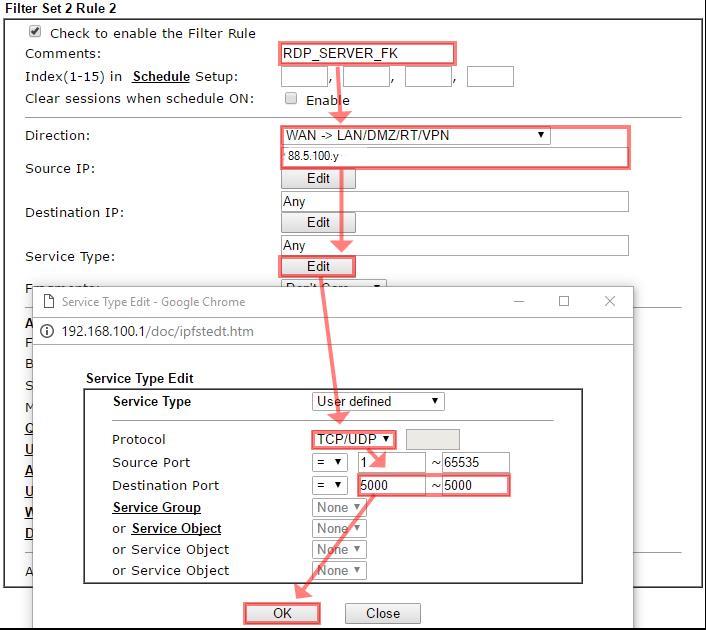Click Edit button under Service Type
Image resolution: width=706 pixels, height=630 pixels.
click(318, 266)
